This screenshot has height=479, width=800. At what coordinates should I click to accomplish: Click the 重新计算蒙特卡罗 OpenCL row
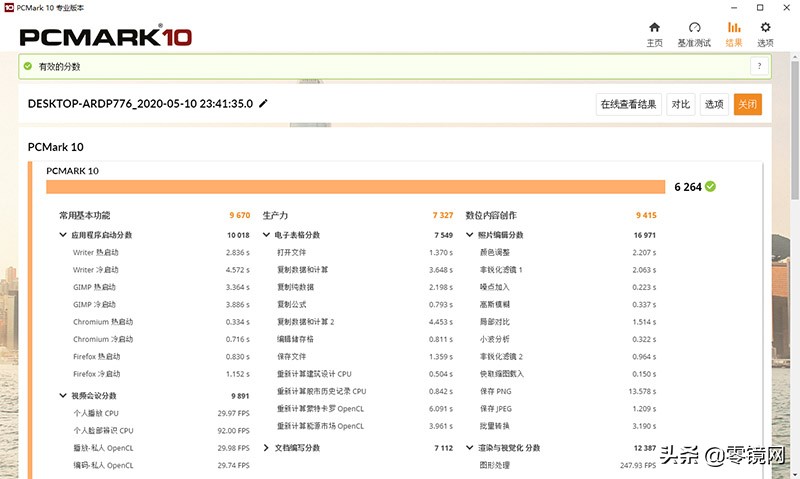[x=365, y=409]
